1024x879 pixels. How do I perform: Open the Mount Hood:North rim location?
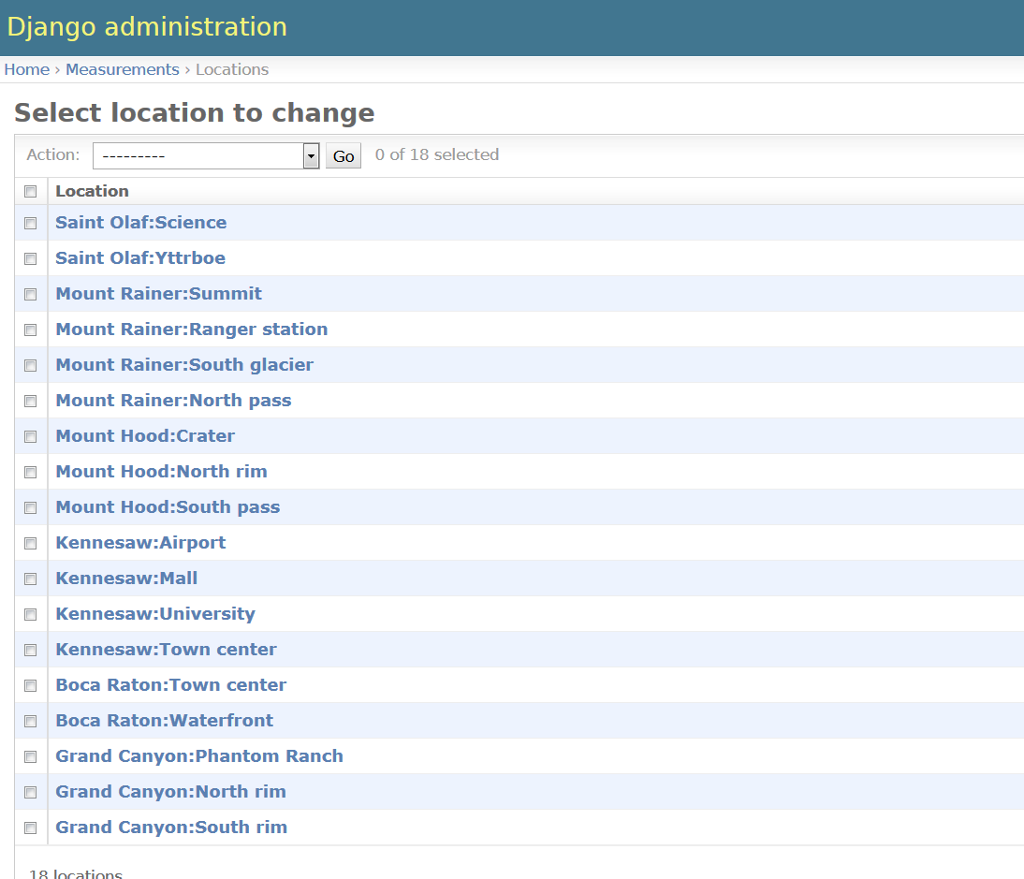[x=161, y=471]
